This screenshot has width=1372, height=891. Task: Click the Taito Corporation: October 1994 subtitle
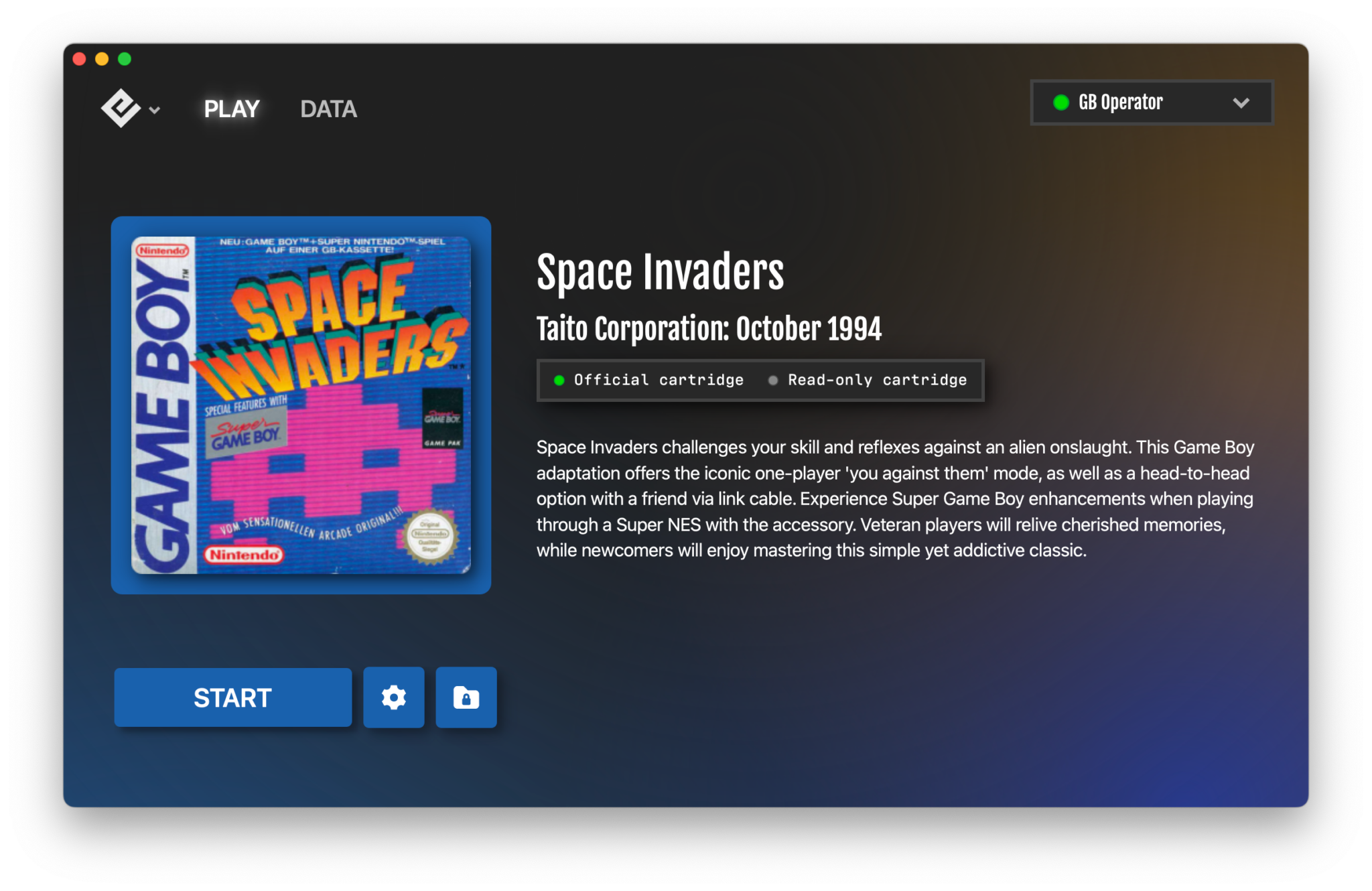click(709, 329)
